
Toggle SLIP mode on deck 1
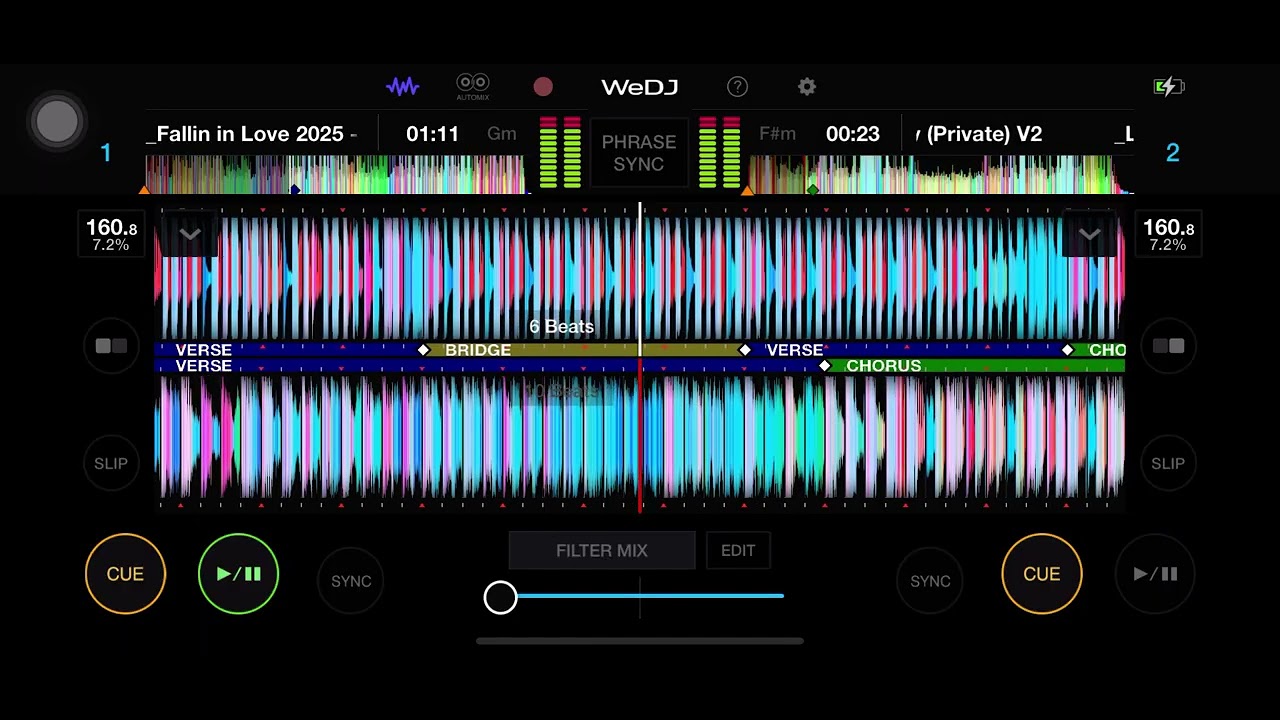coord(111,463)
